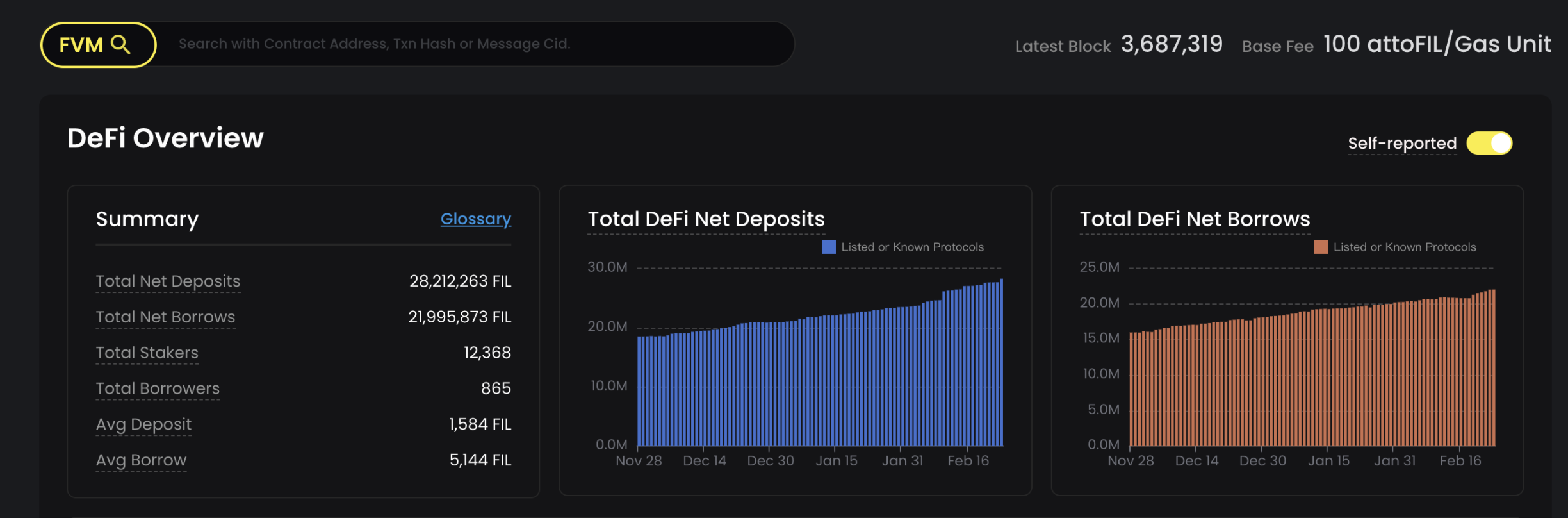The height and width of the screenshot is (518, 1568).
Task: Click the blue Listed or Known Protocols swatch
Action: click(x=828, y=247)
